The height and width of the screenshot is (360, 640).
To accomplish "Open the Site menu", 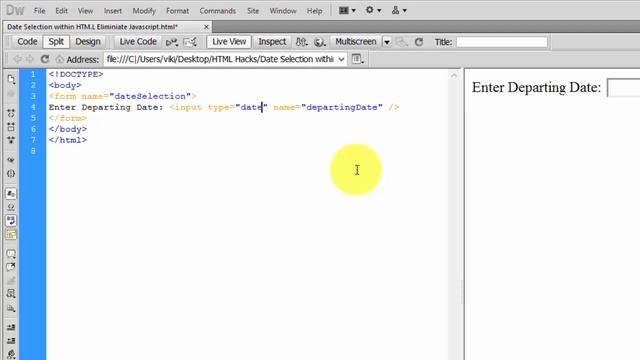I will (253, 11).
